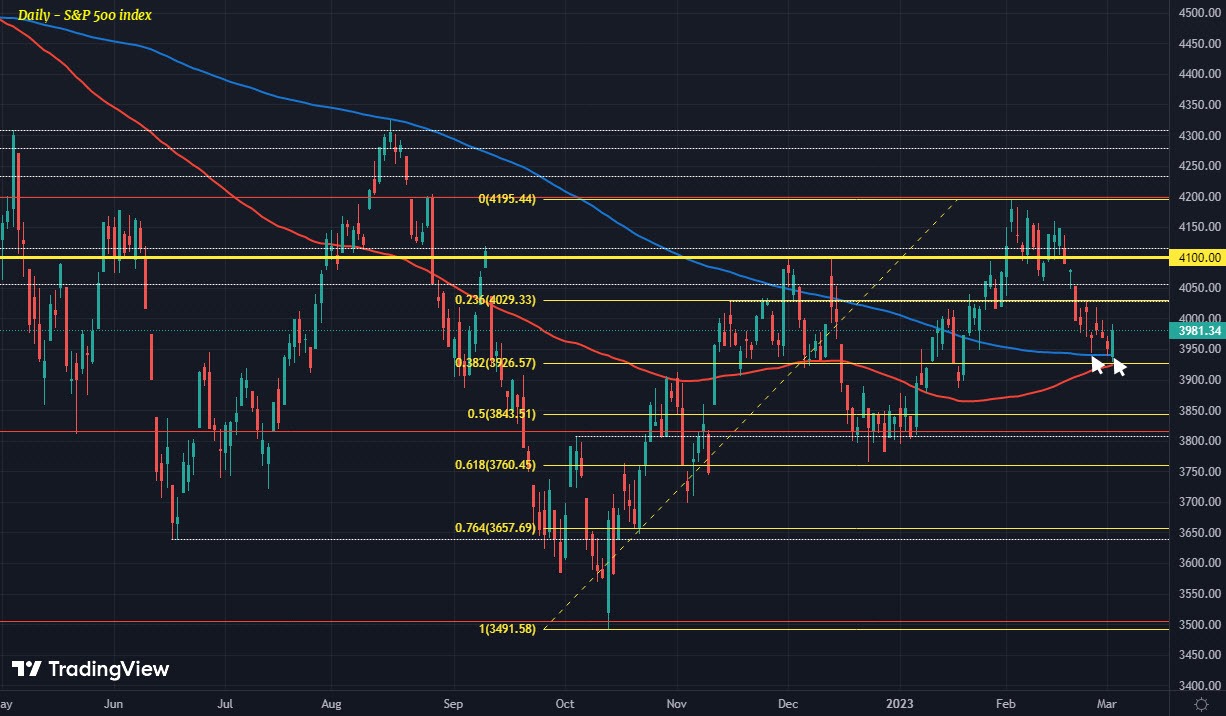Select the Mar label on the time axis
The height and width of the screenshot is (716, 1226).
[x=1107, y=704]
